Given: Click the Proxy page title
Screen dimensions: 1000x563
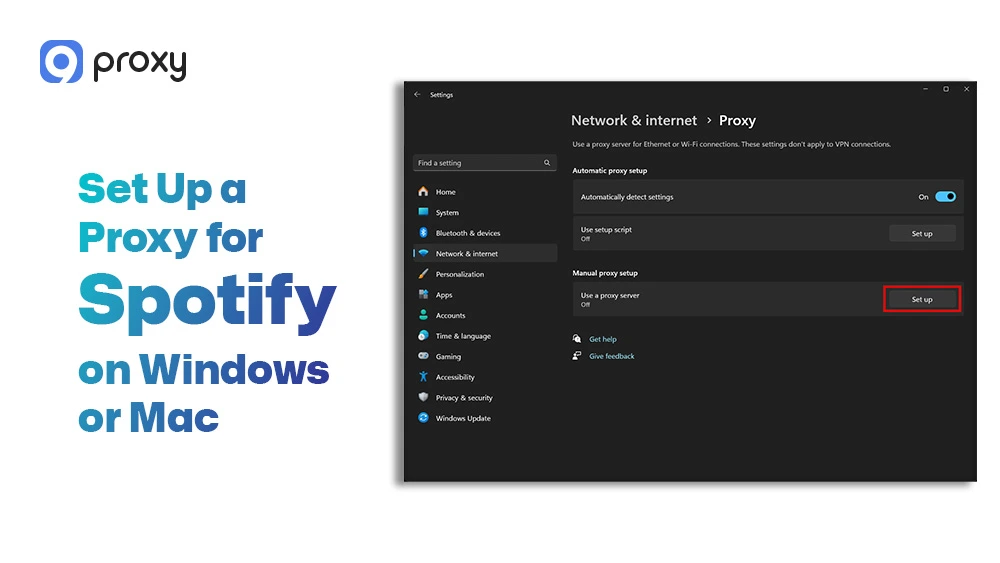Looking at the screenshot, I should [737, 121].
